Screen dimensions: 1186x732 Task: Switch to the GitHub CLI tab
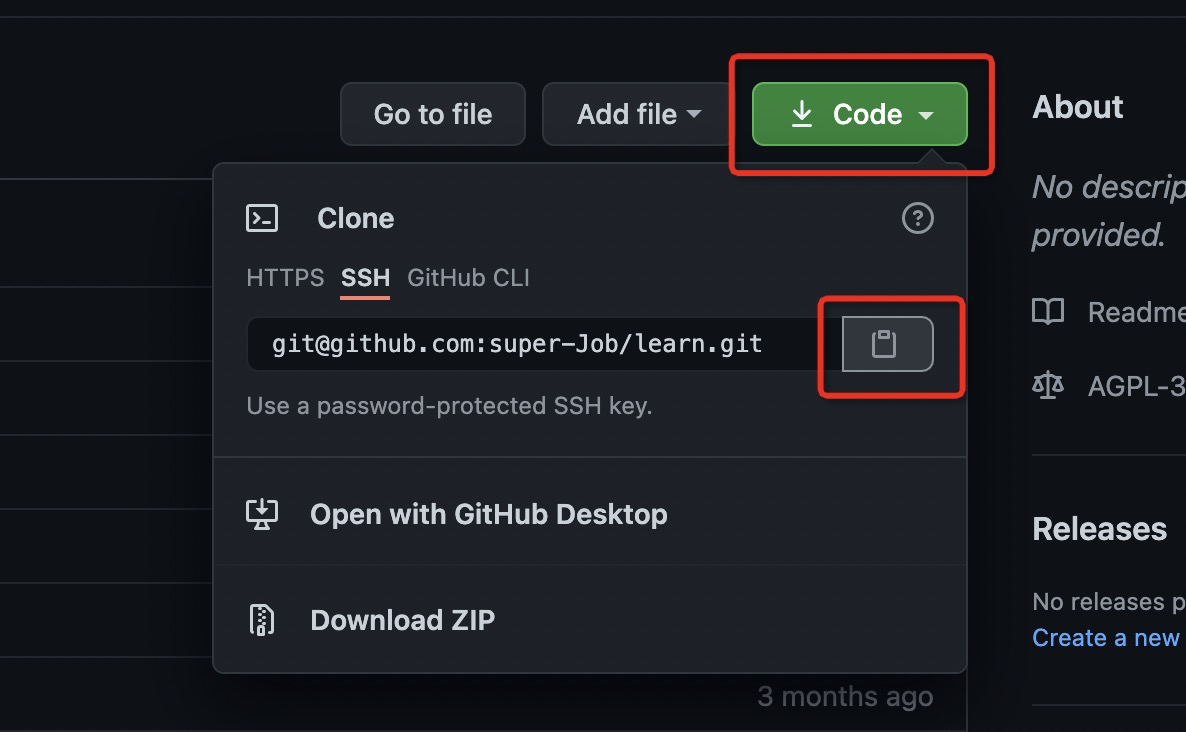(468, 278)
